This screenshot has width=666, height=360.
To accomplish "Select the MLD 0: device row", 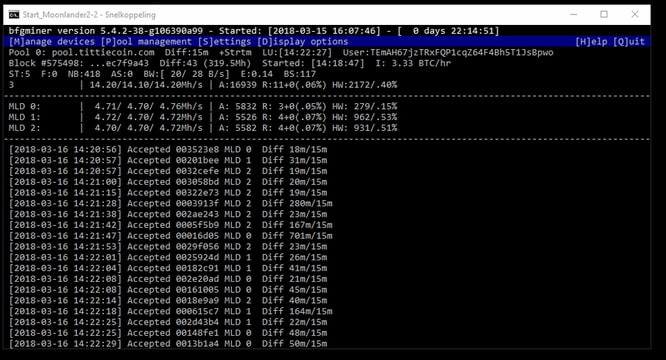I will coord(203,107).
